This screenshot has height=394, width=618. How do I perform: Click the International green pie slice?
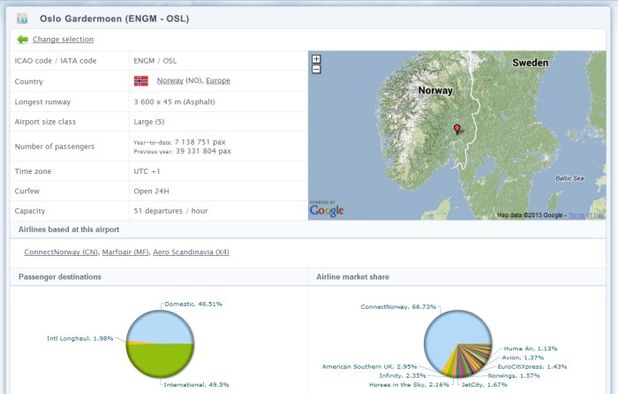pos(160,361)
